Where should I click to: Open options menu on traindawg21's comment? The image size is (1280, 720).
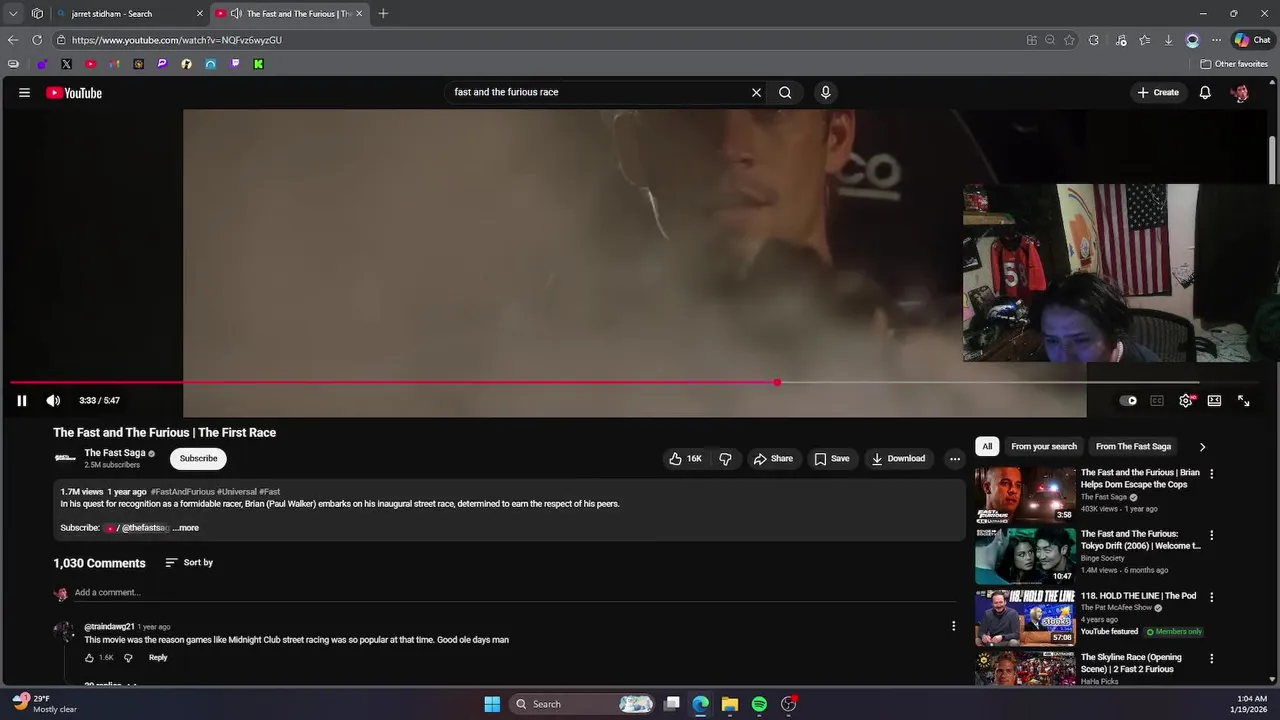tap(953, 626)
